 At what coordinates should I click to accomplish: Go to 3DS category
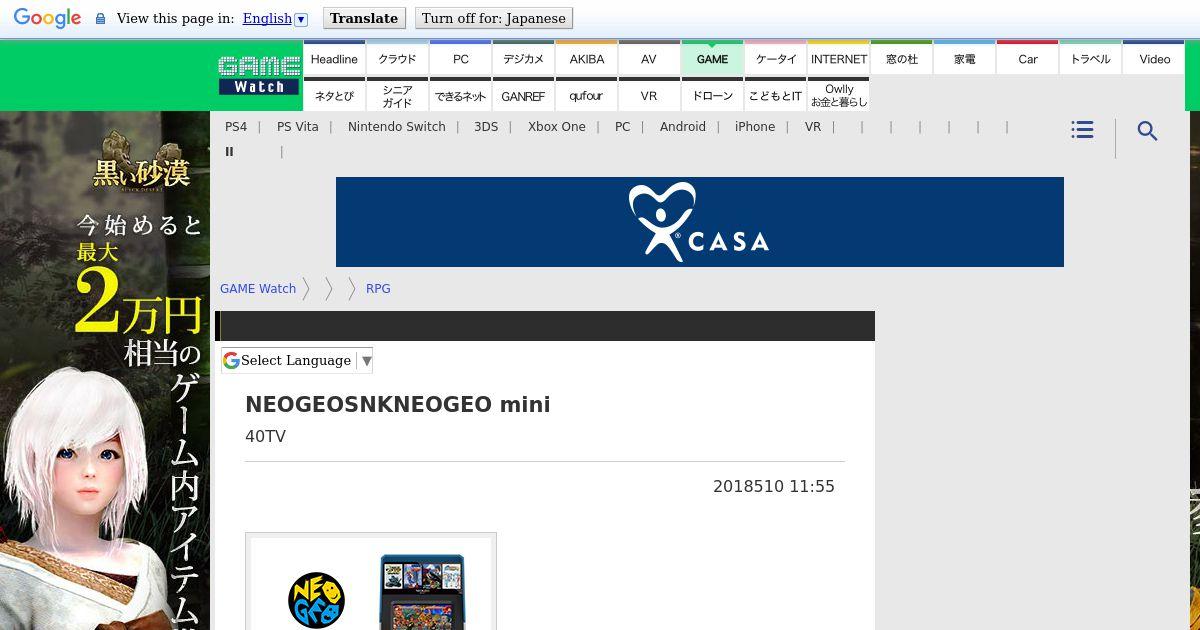(486, 127)
